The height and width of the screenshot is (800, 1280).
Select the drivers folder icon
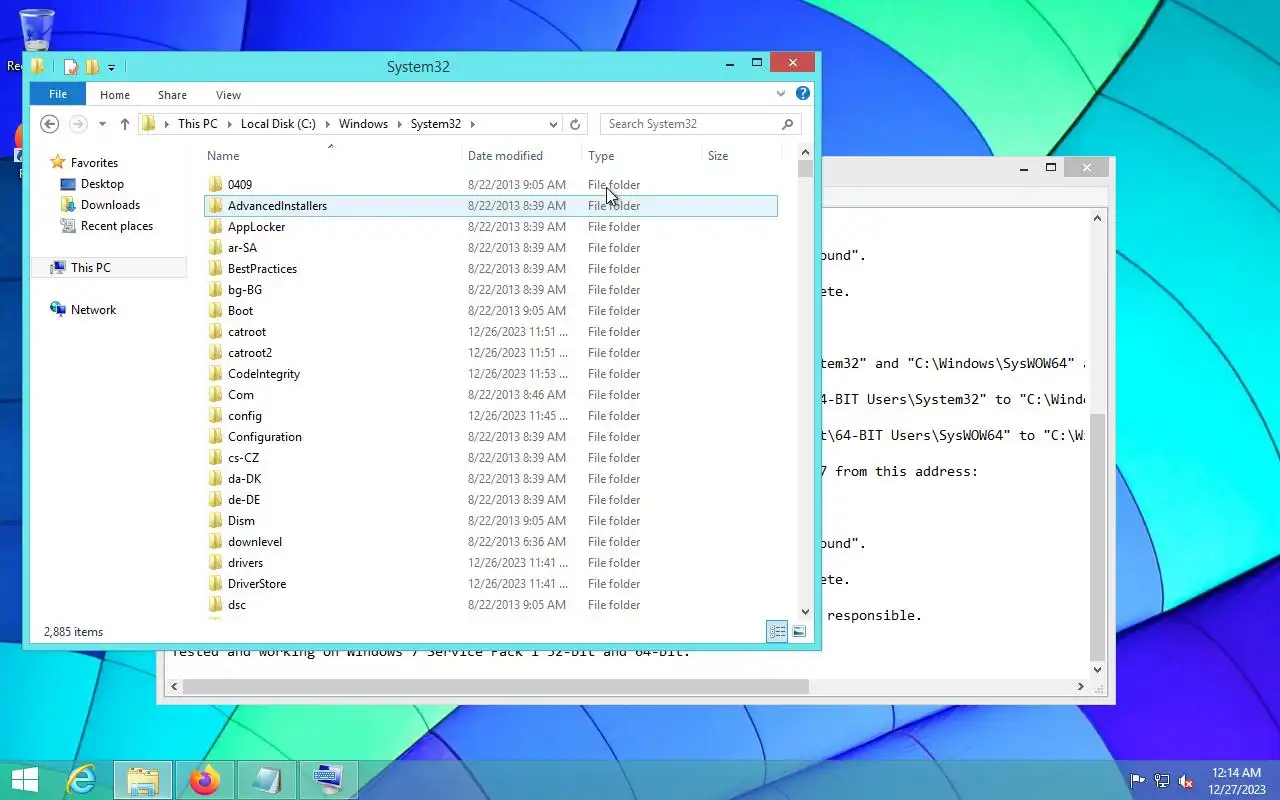pos(215,563)
